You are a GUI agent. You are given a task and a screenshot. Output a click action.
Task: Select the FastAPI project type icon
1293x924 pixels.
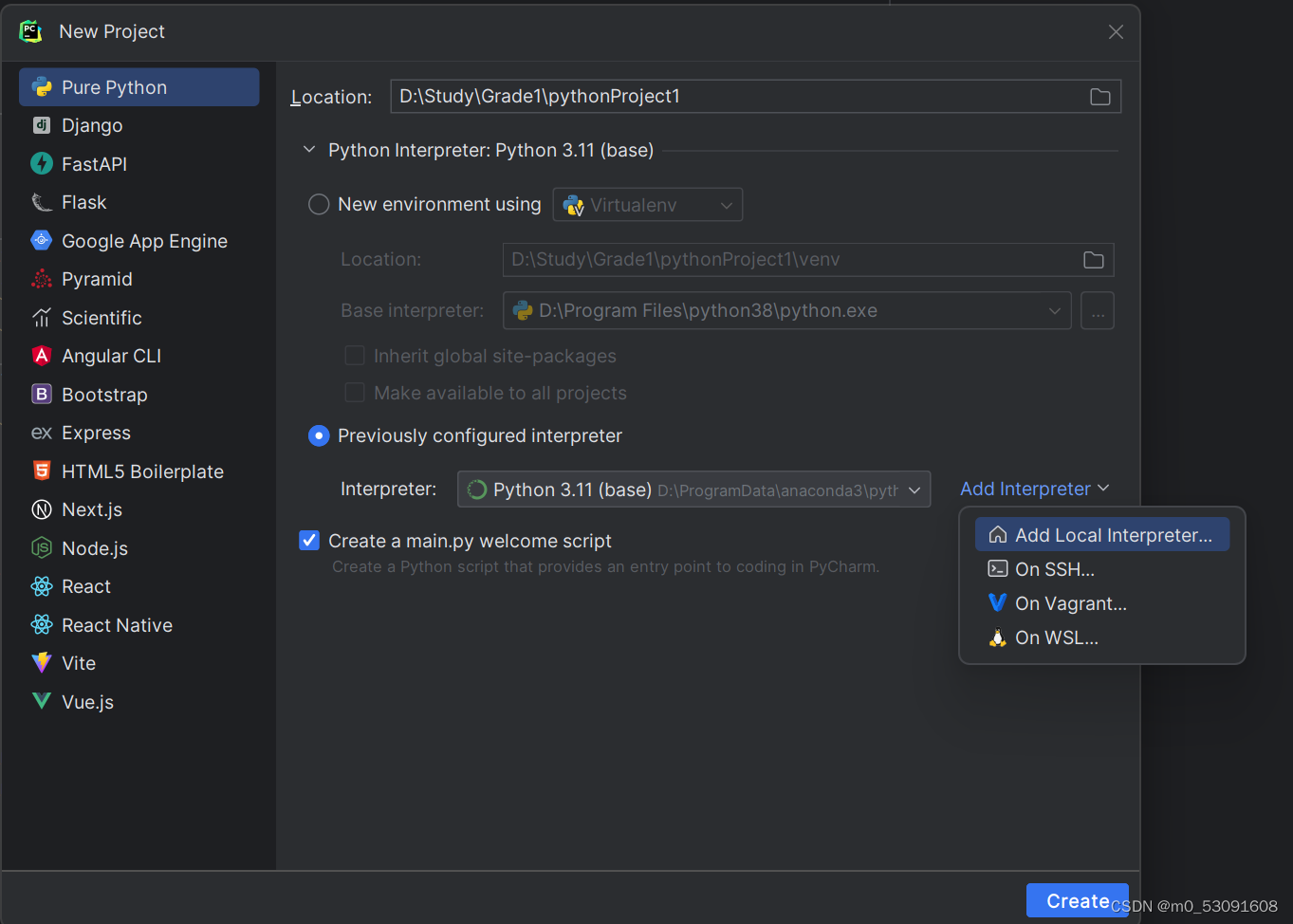[41, 163]
